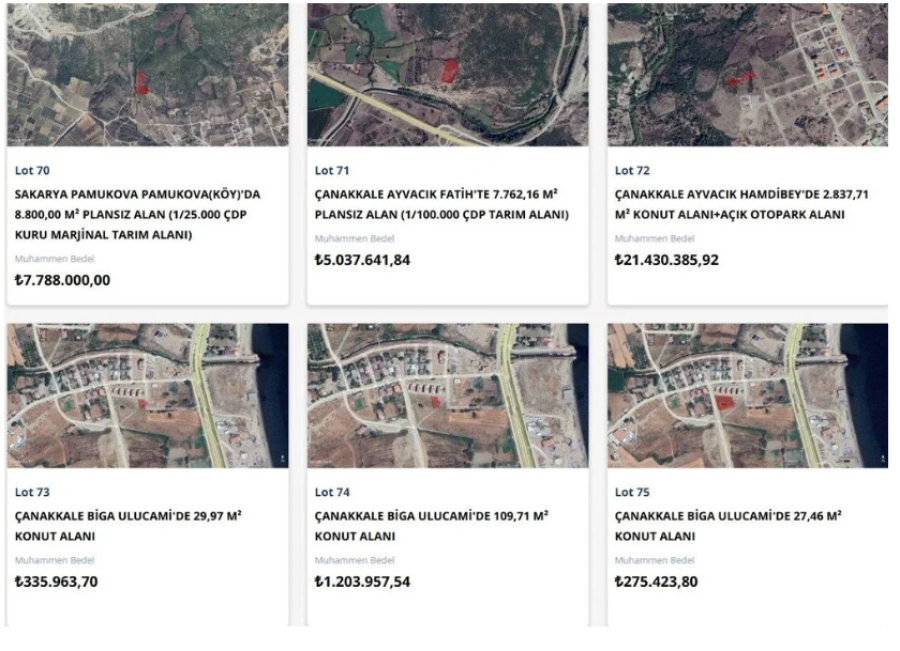900x651 pixels.
Task: Click the Lot 73 label
Action: pos(32,492)
